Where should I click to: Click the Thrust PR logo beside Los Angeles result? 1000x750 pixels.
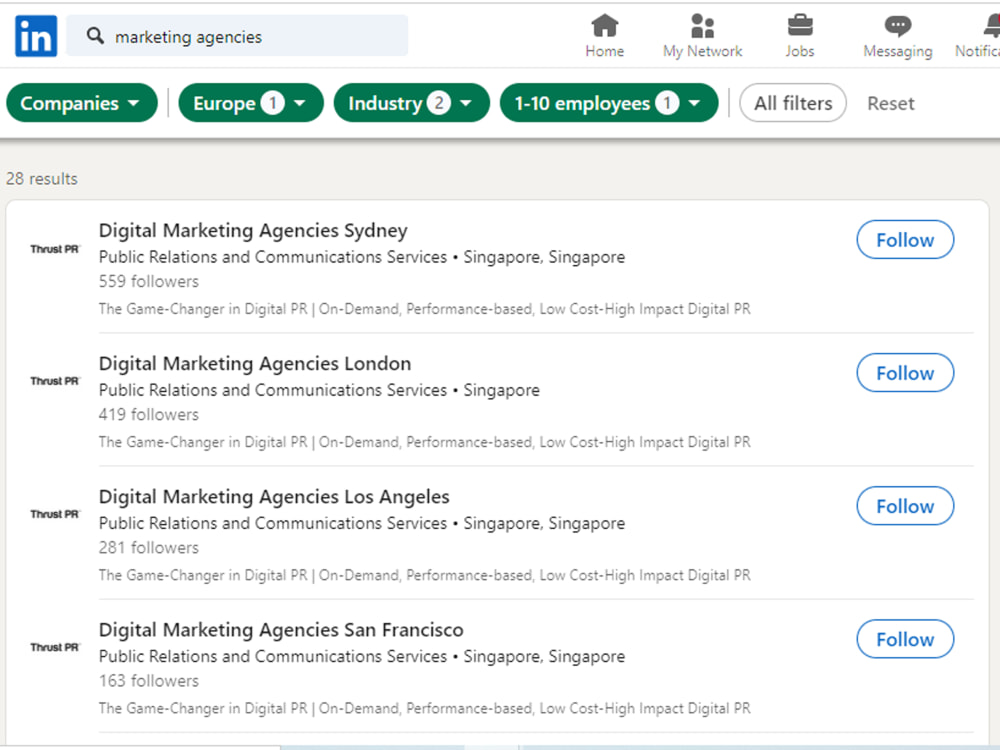click(55, 514)
